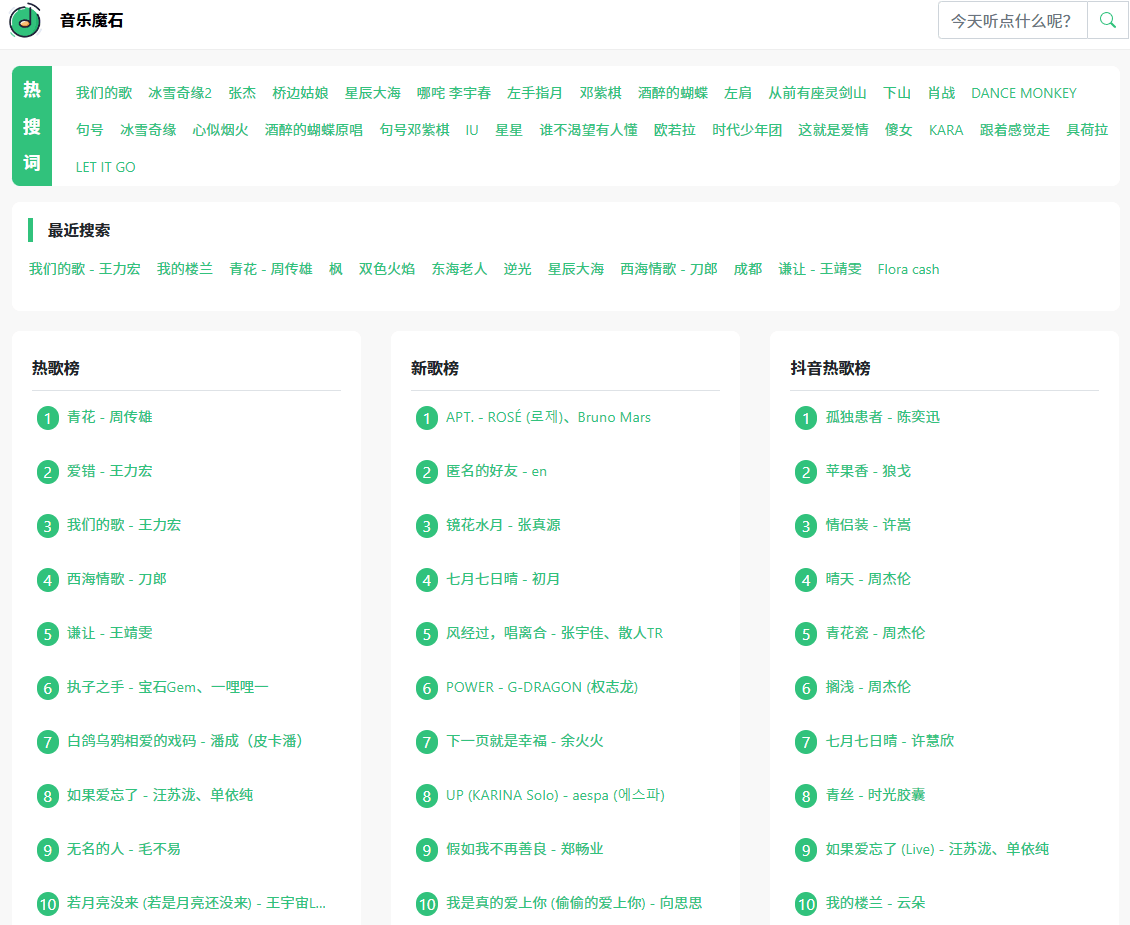
Task: Click LET IT GO in hot keywords
Action: point(105,167)
